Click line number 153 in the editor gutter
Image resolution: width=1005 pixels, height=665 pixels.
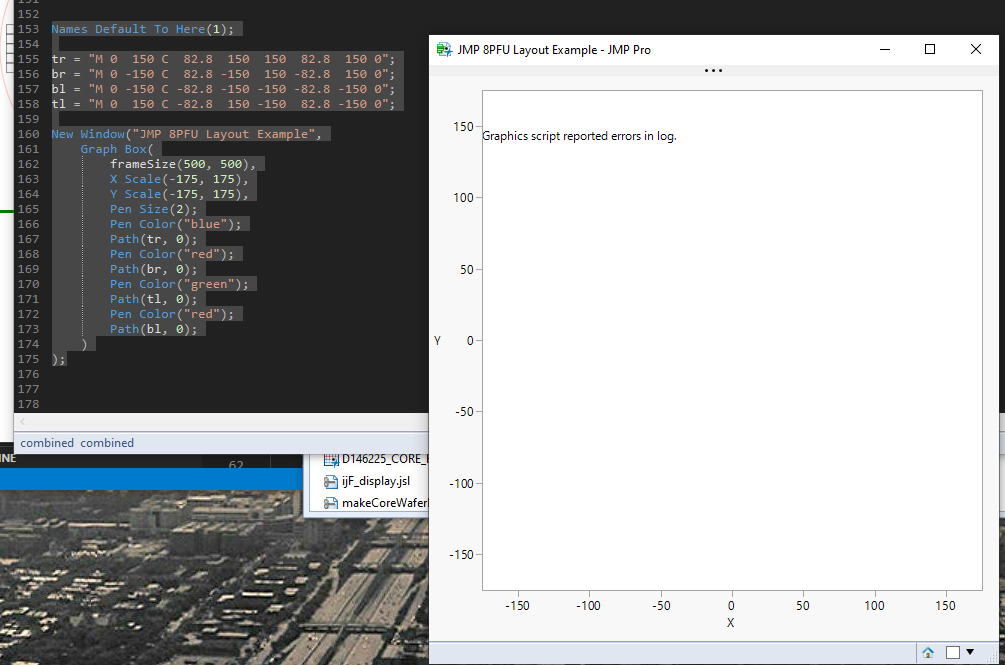click(28, 29)
